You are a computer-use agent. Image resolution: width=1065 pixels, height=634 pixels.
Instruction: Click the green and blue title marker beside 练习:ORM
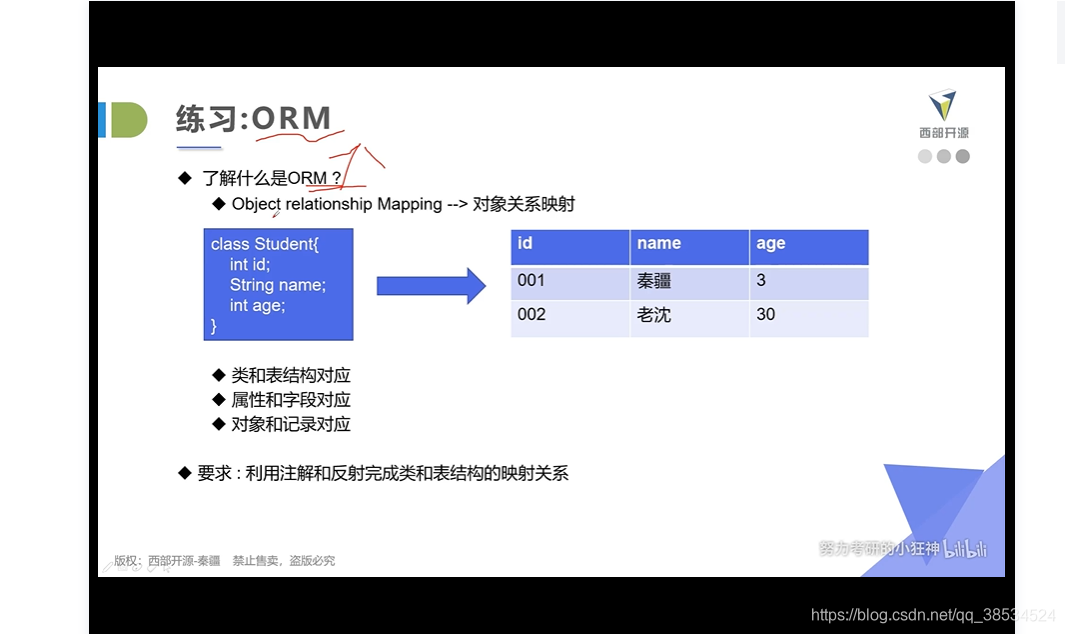(123, 120)
